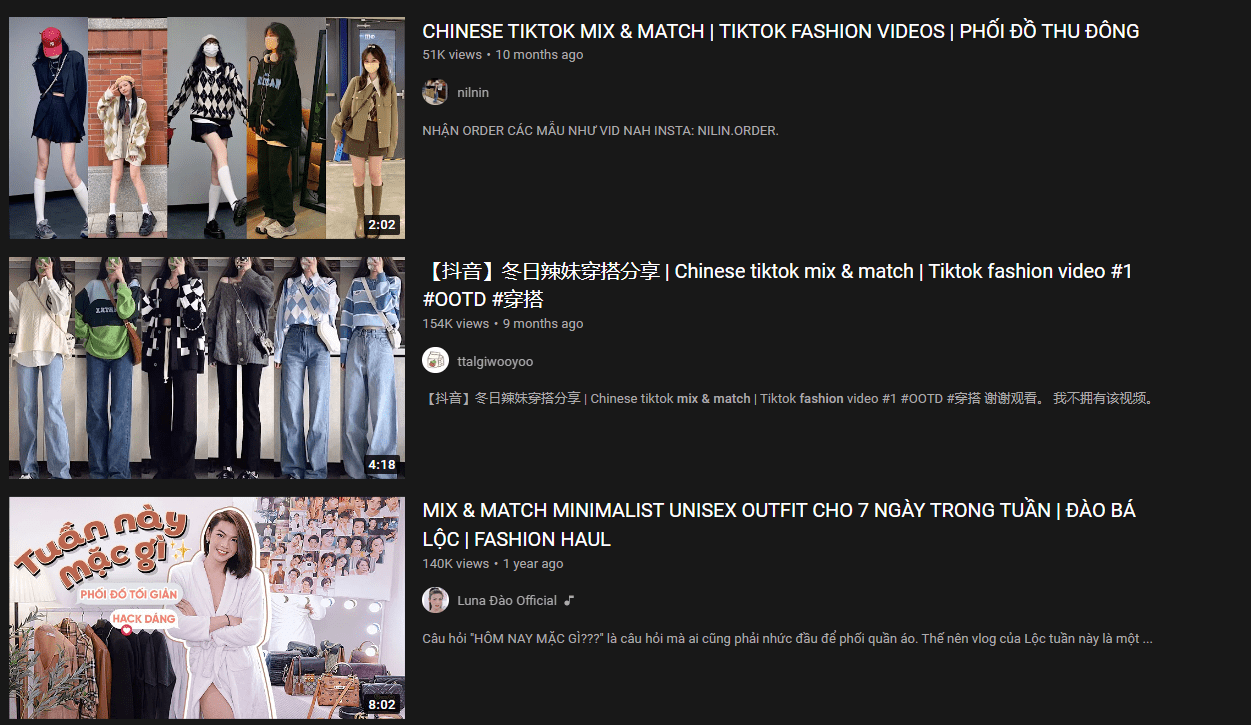Click the 154K views • 9 months ago text
1251x725 pixels.
point(503,324)
